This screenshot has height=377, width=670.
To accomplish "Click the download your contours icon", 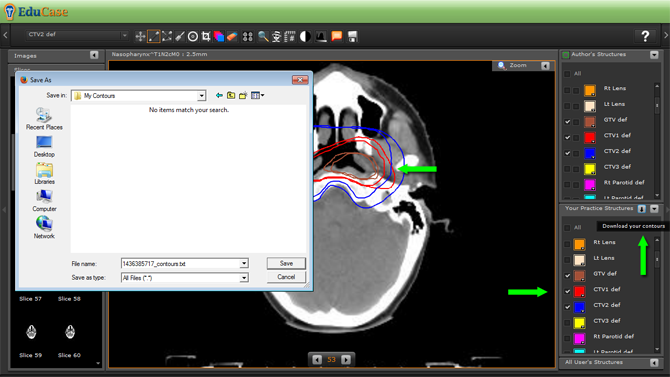I will tap(642, 209).
